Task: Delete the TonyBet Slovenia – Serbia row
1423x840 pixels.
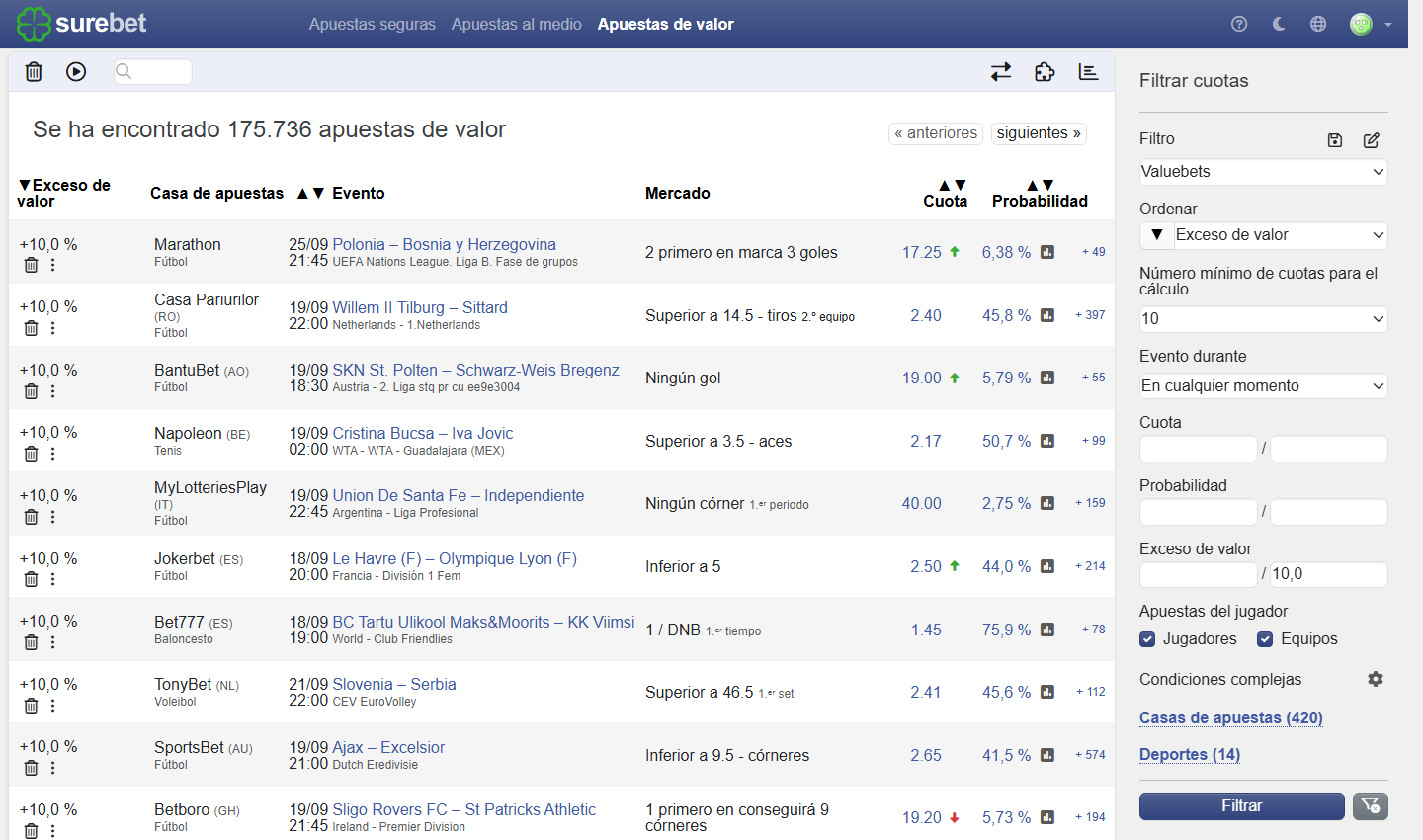Action: click(31, 706)
